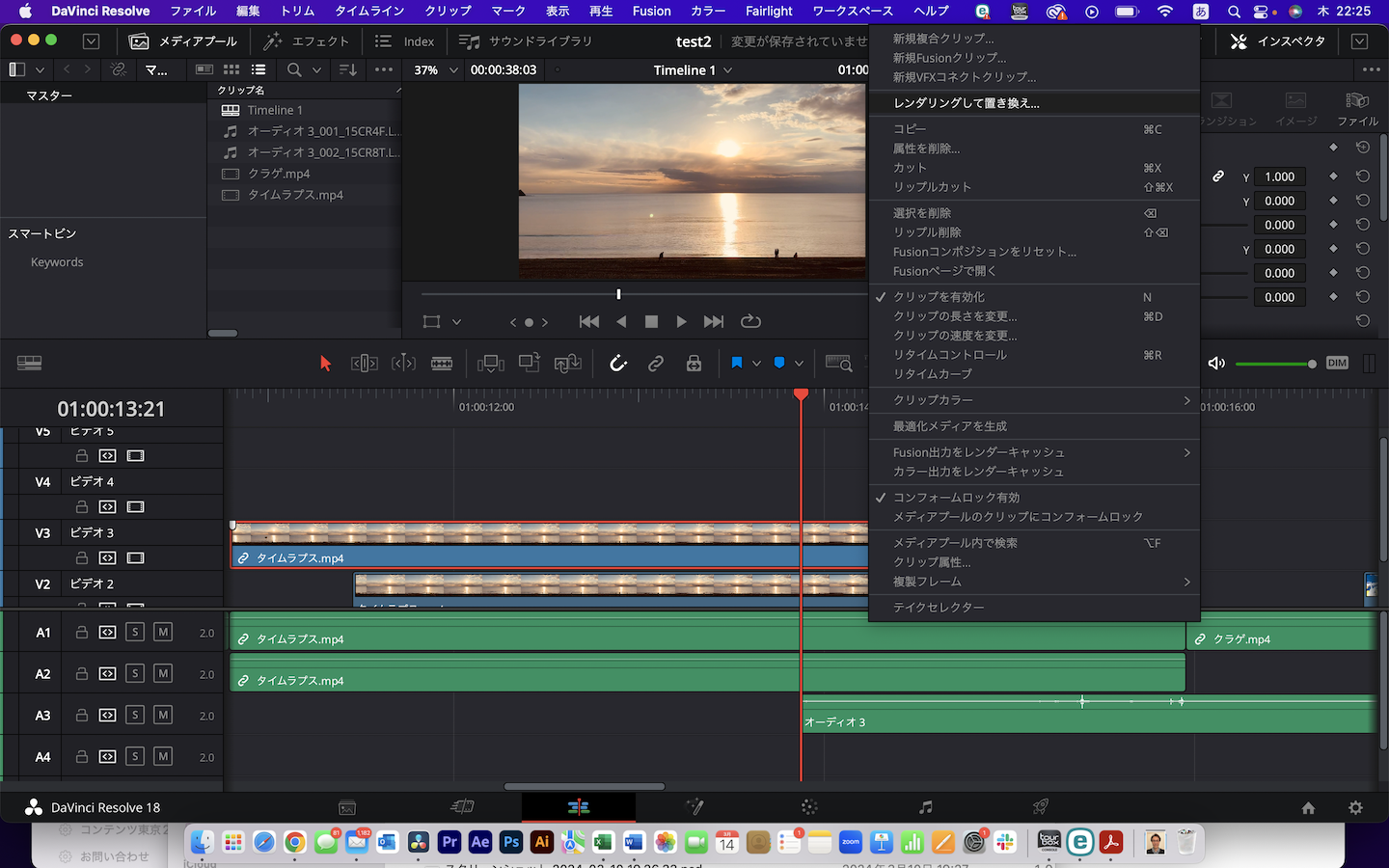This screenshot has width=1389, height=868.
Task: Open the timeline zoom 37% dropdown
Action: point(433,69)
